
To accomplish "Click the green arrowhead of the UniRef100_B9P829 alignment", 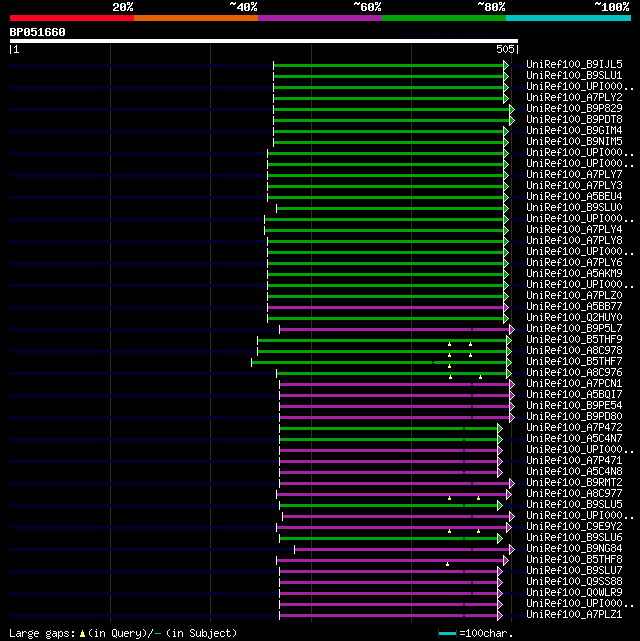I will click(x=512, y=110).
